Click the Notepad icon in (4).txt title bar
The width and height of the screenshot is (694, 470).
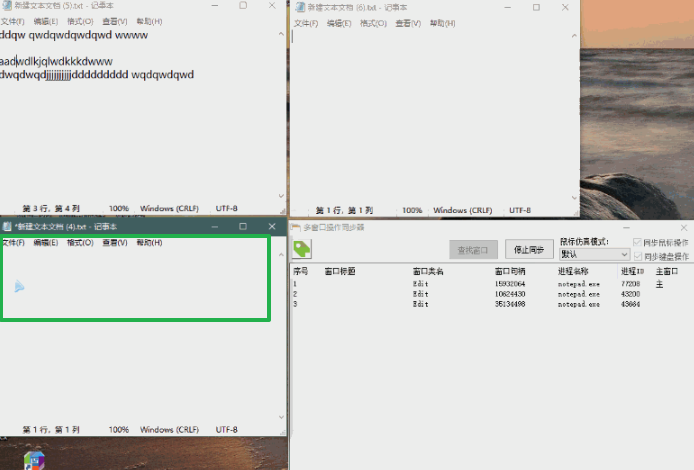tap(7, 227)
